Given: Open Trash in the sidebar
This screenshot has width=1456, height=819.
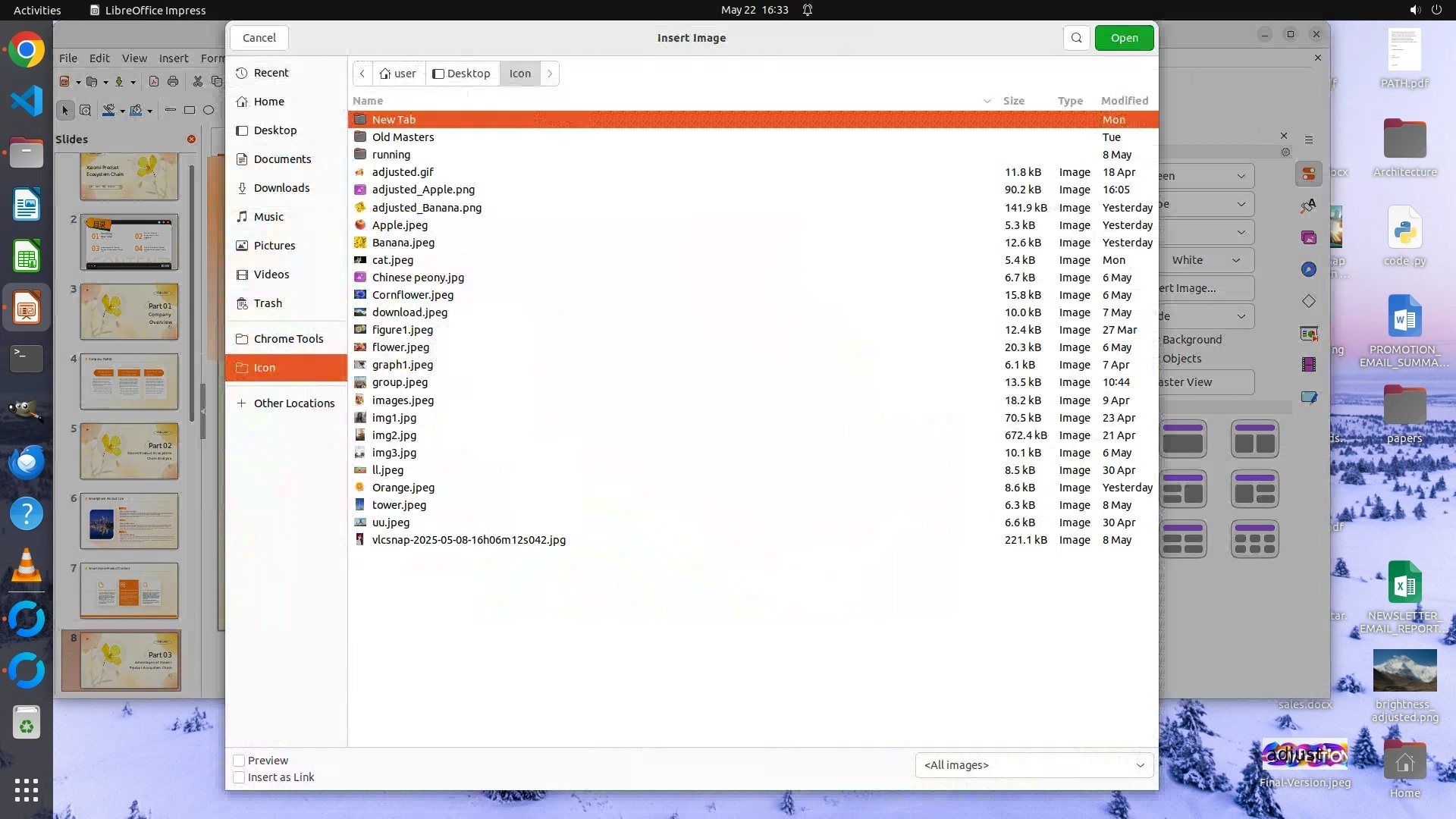Looking at the screenshot, I should pos(268,303).
